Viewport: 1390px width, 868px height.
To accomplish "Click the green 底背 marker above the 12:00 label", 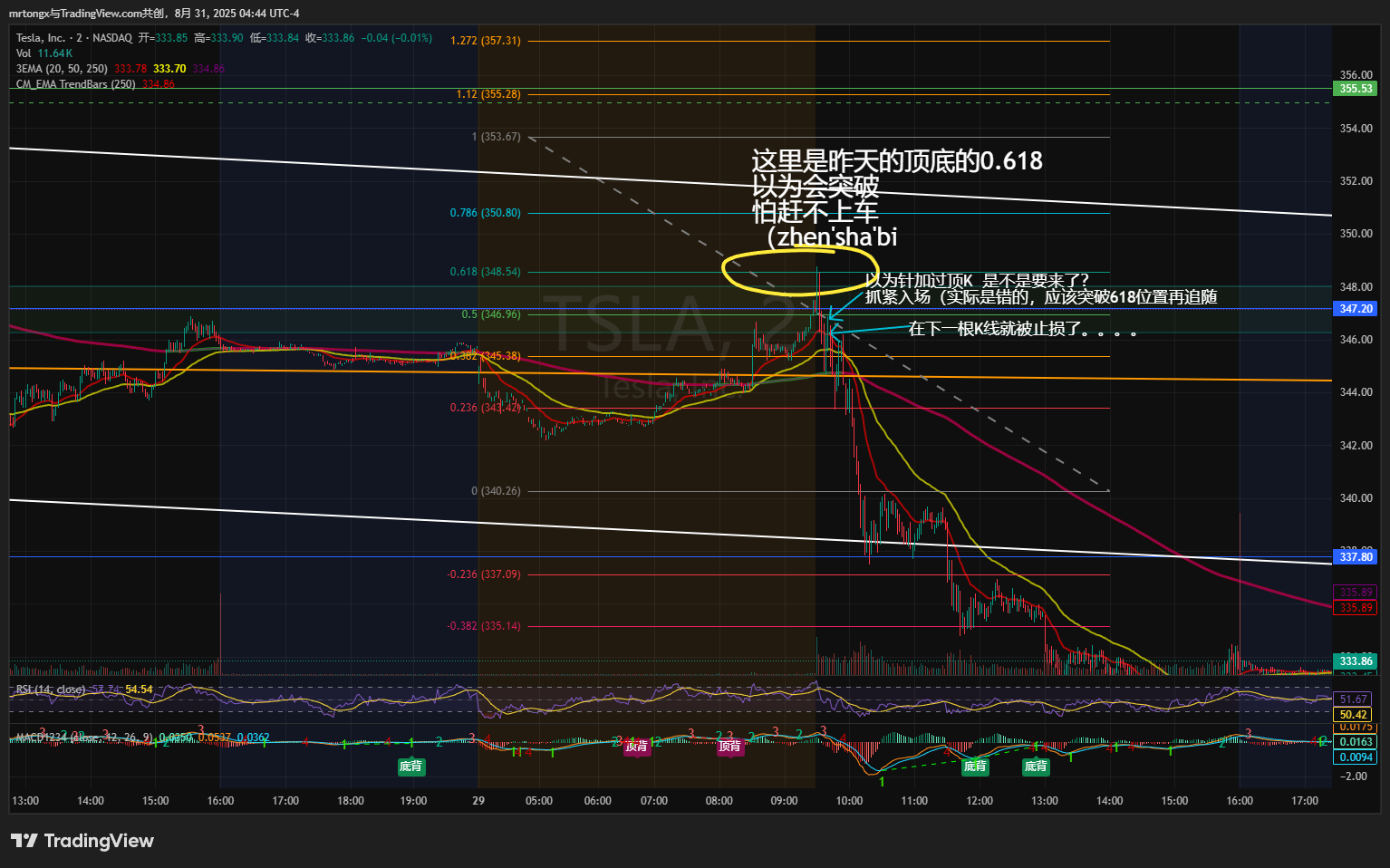I will 975,767.
